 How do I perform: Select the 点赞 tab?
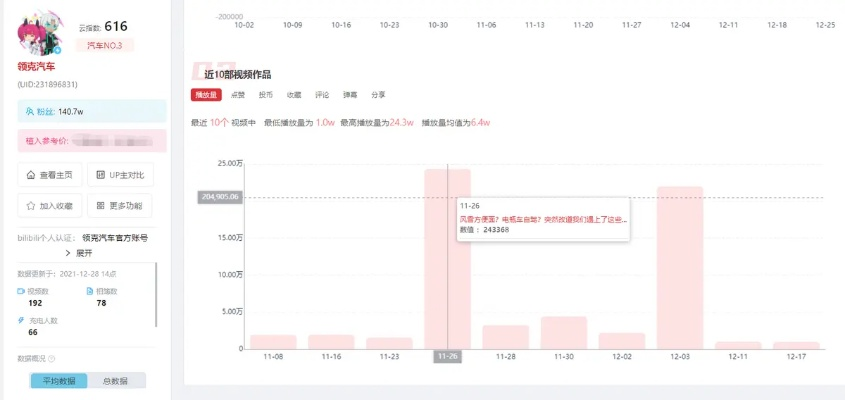point(238,95)
